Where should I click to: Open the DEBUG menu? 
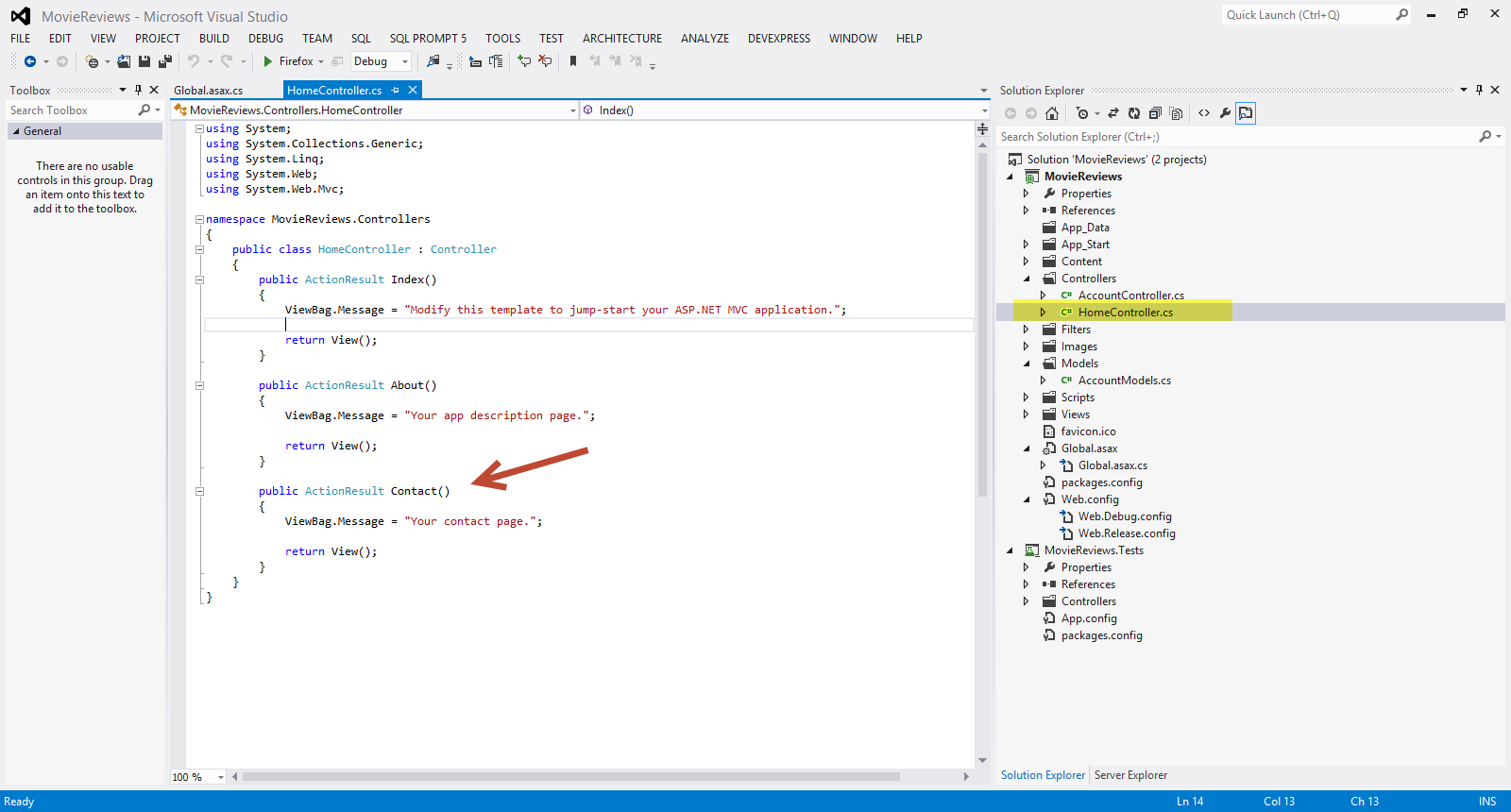[x=265, y=39]
